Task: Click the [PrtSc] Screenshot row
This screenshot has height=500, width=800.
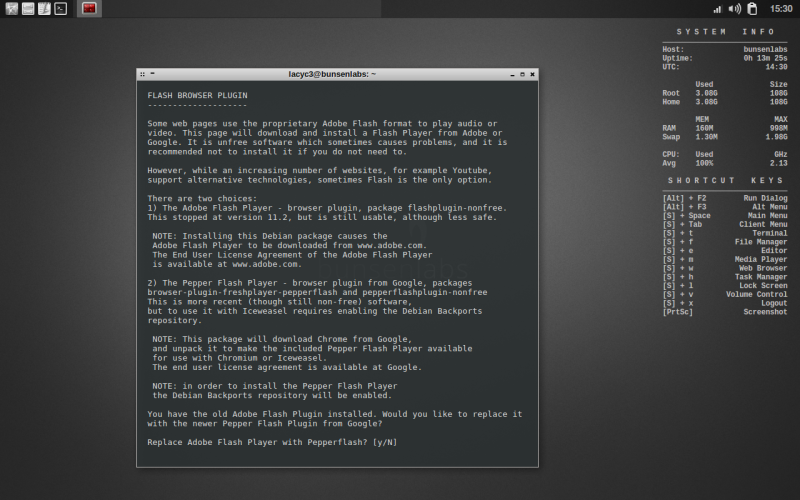Action: coord(724,312)
